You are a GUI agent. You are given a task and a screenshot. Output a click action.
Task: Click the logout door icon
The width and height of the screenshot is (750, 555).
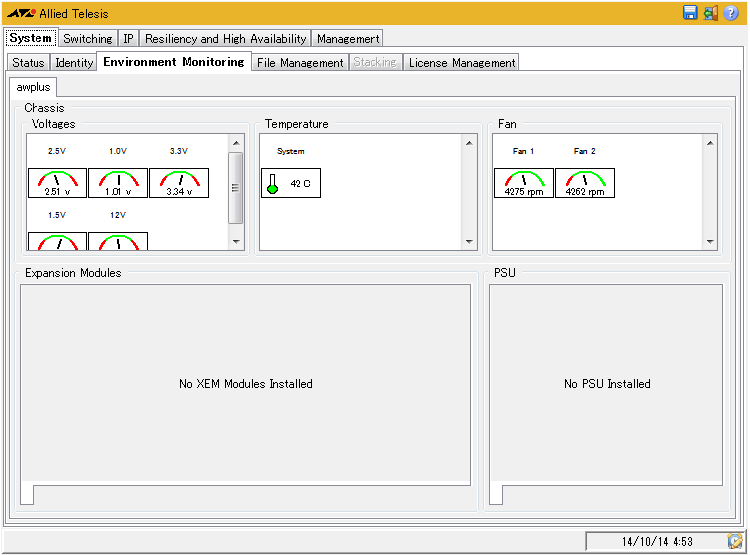[710, 13]
